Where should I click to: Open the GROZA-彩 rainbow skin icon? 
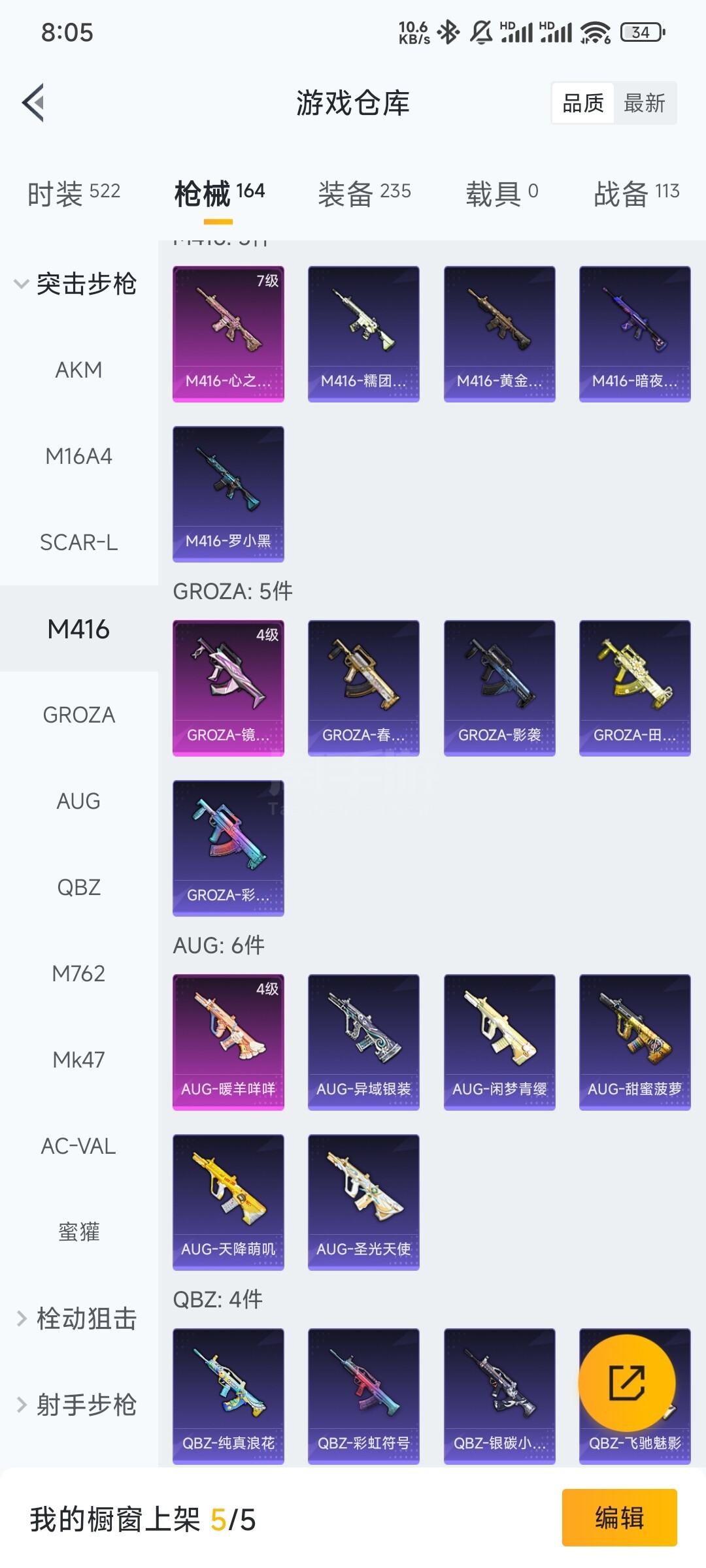[228, 848]
